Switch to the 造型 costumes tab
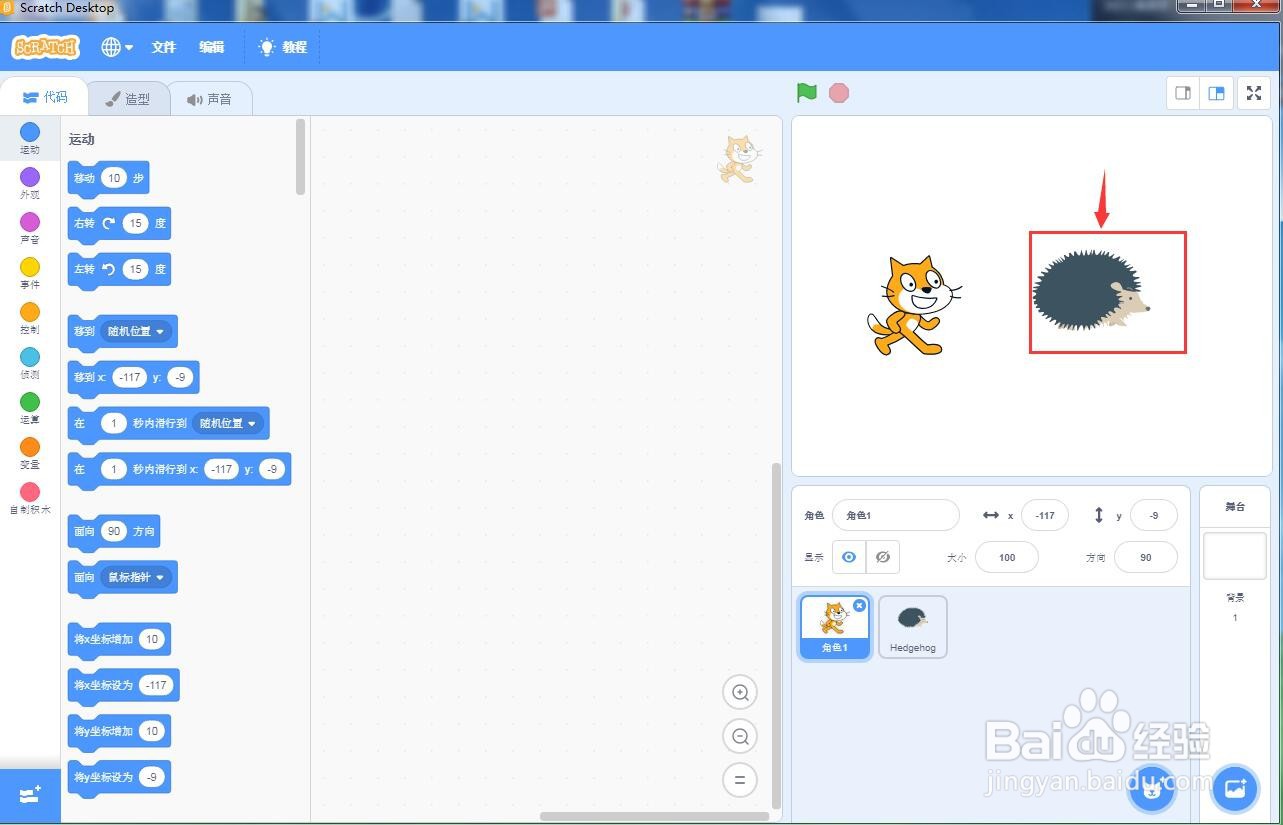1283x825 pixels. pos(128,98)
